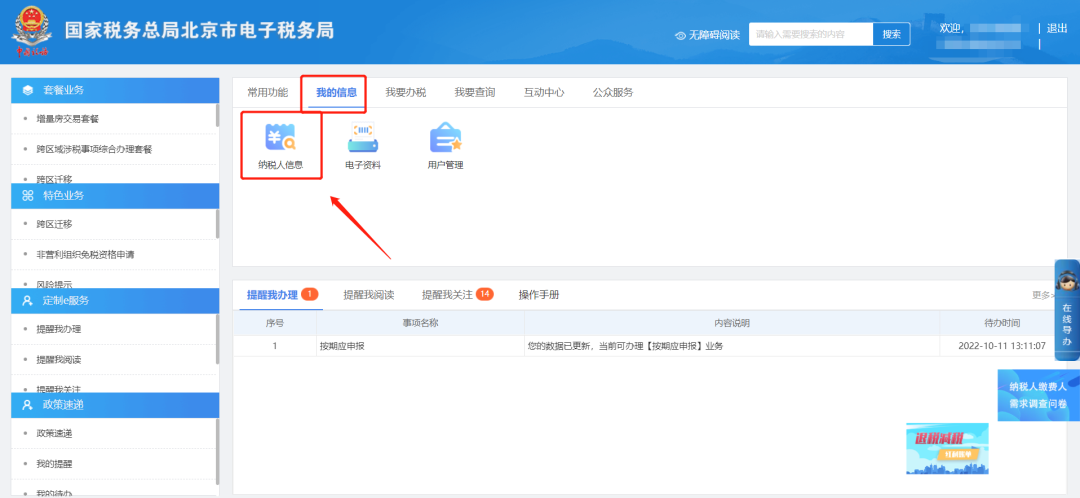Expand the 特色业务 sidebar section
This screenshot has height=498, width=1080.
coord(114,195)
